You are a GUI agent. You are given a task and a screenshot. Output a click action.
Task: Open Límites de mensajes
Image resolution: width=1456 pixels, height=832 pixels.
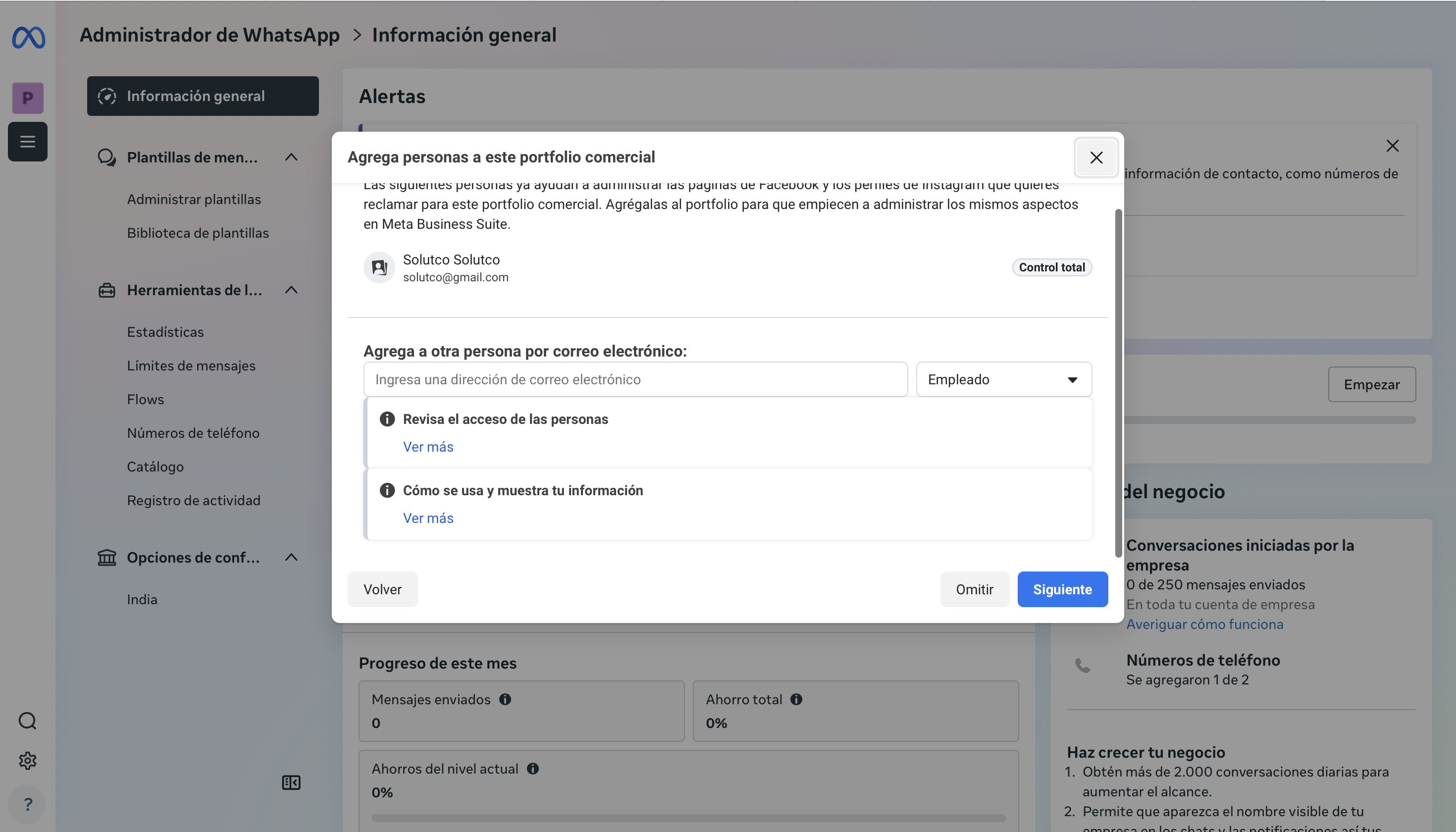click(x=191, y=365)
